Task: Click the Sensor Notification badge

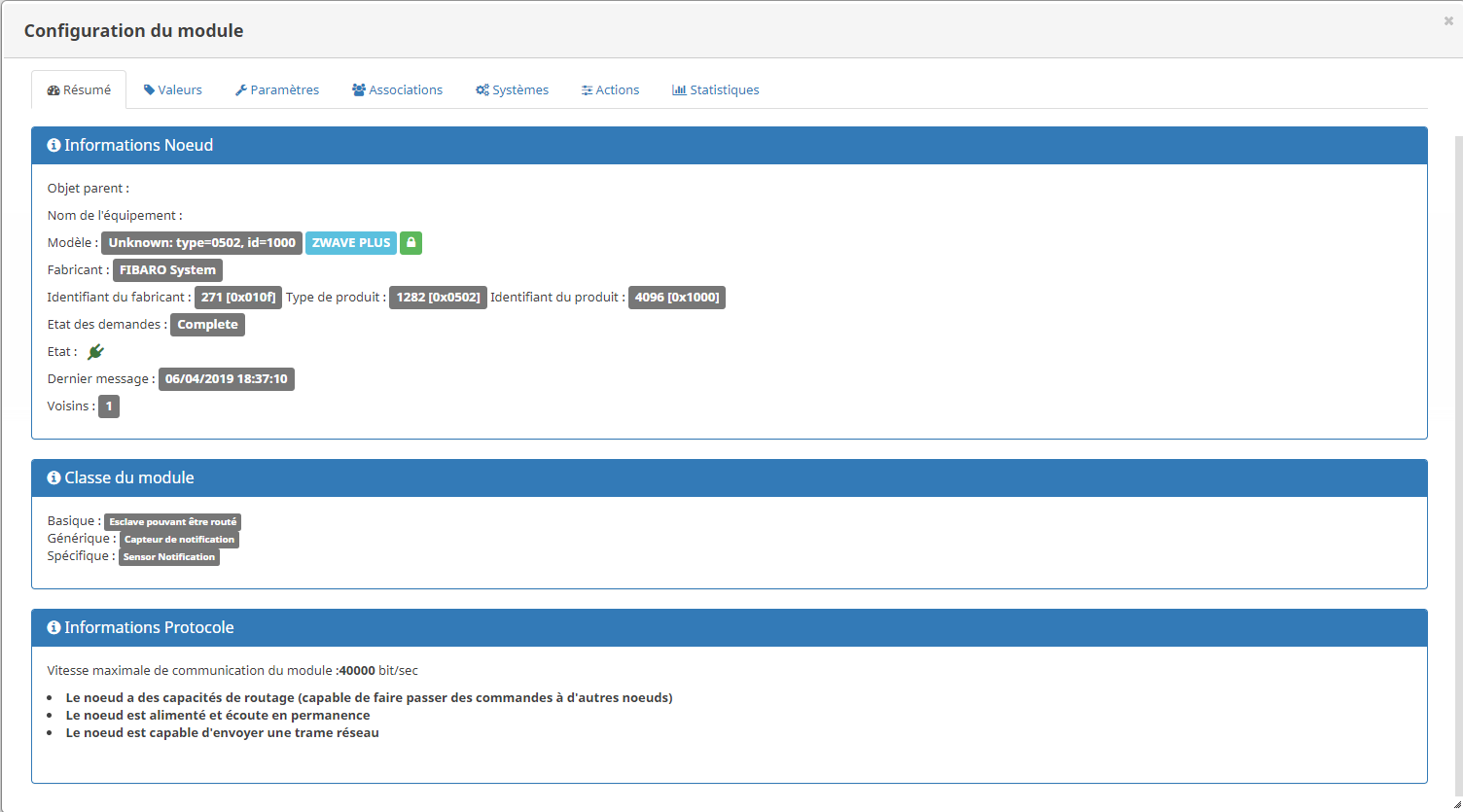Action: coord(169,557)
